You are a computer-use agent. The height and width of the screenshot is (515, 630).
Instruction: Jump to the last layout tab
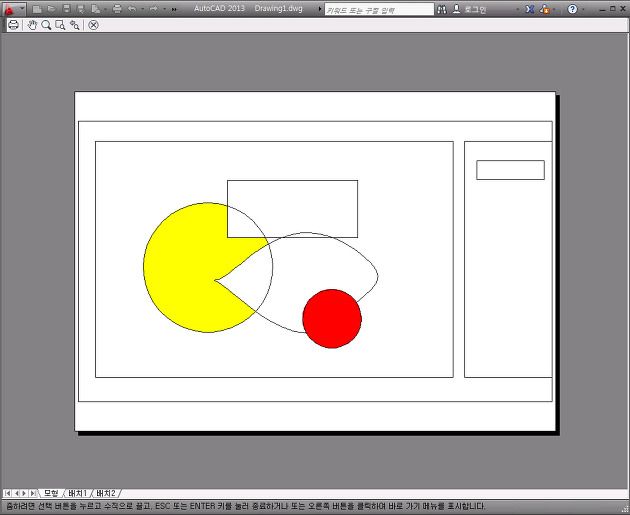tap(33, 493)
